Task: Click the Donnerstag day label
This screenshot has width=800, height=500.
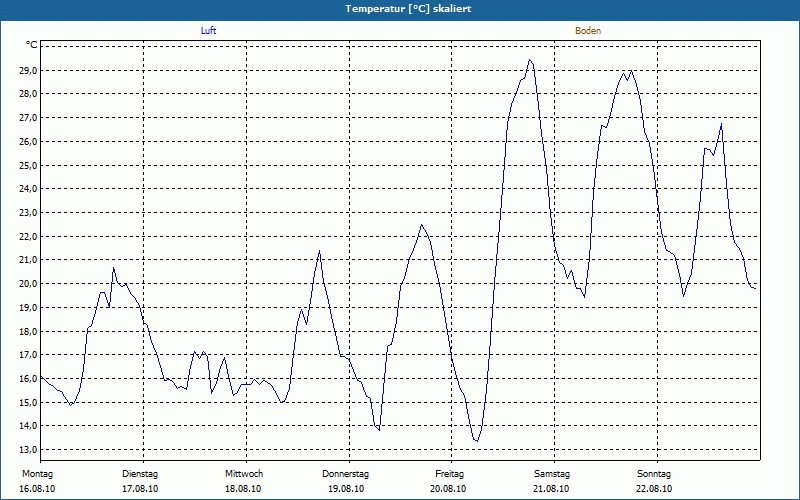Action: click(x=345, y=474)
